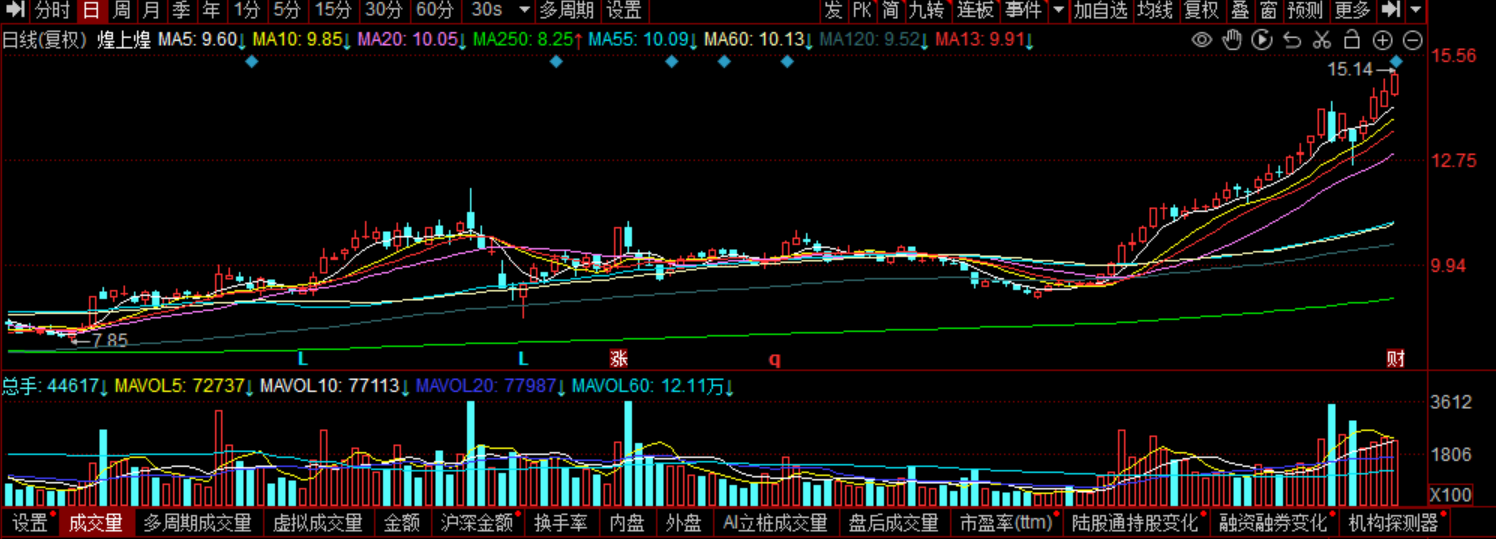The image size is (1496, 539).
Task: Click the right arrow-to-bar icon at top right
Action: pos(1390,11)
